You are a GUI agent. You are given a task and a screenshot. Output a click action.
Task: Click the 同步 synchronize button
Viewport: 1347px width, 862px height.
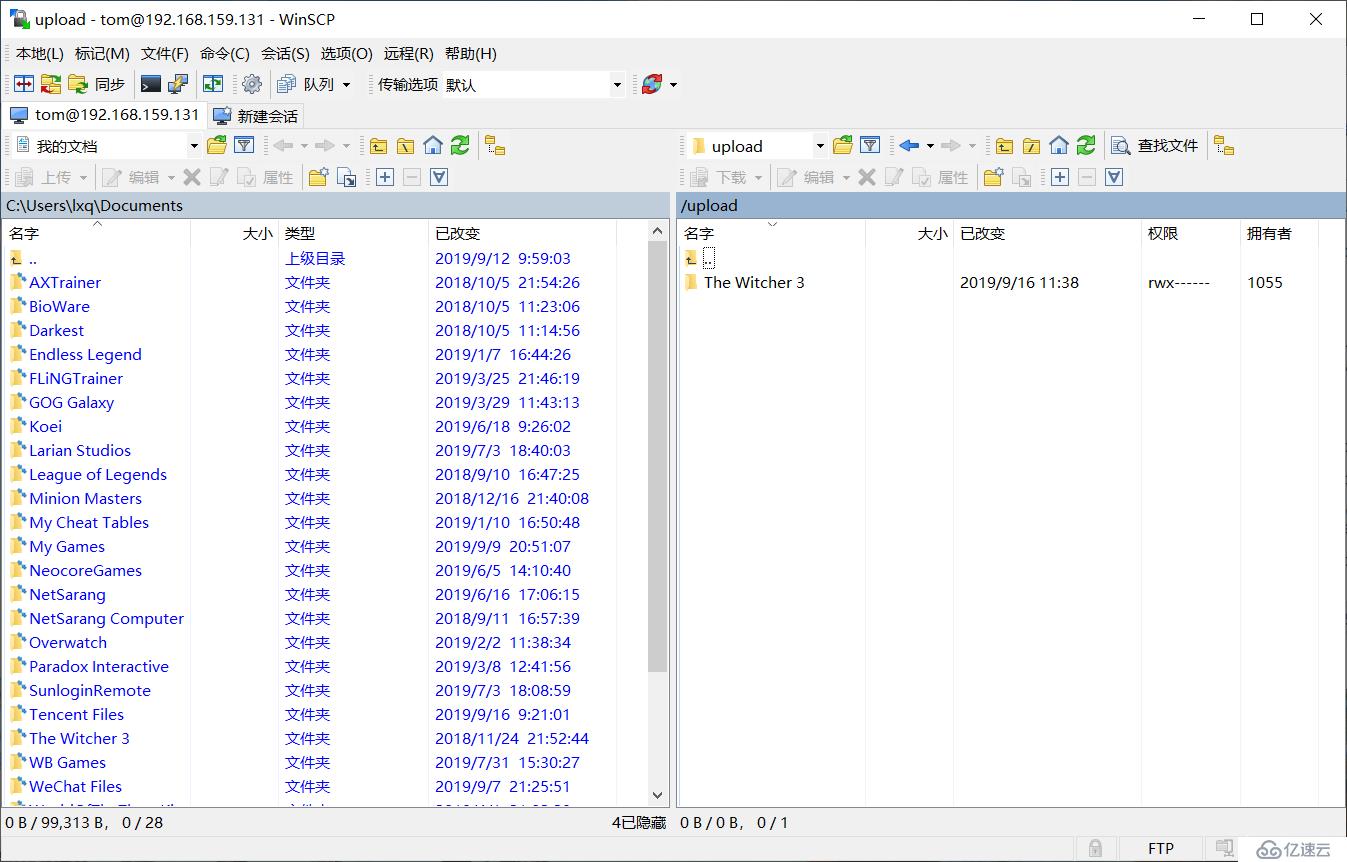[97, 85]
